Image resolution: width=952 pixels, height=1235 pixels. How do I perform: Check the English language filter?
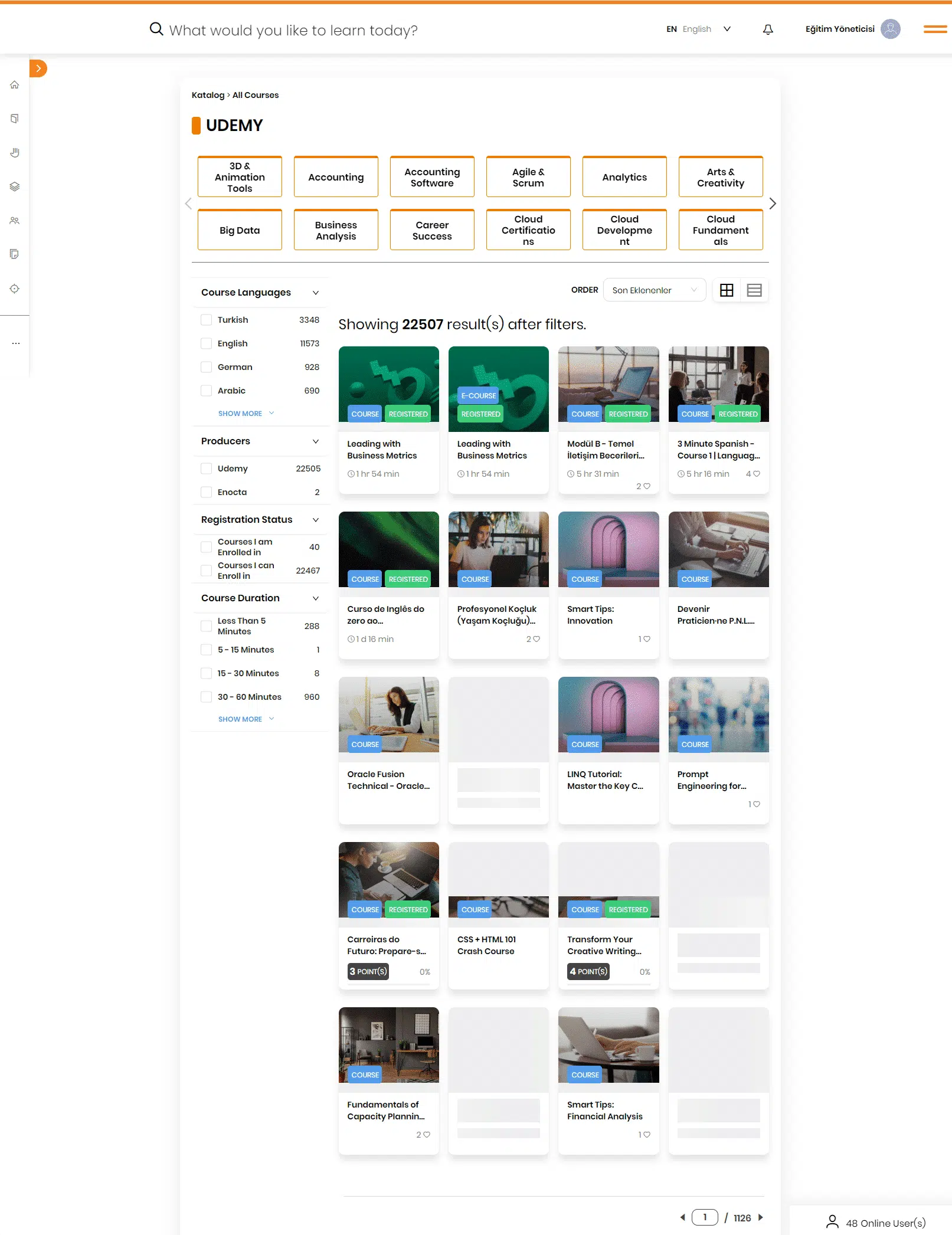tap(207, 343)
